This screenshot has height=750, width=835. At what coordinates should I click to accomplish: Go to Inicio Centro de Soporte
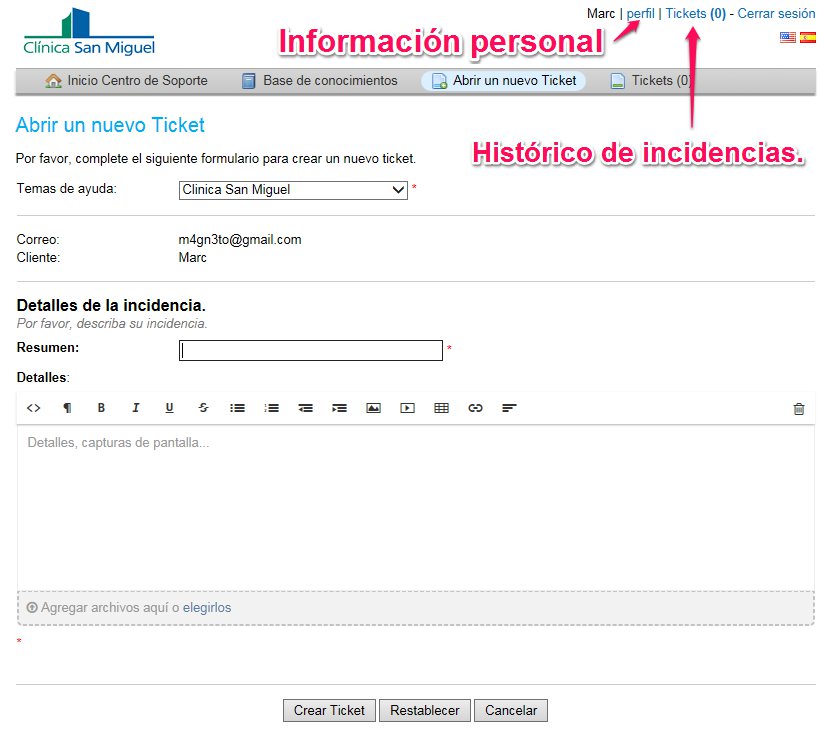pyautogui.click(x=126, y=80)
